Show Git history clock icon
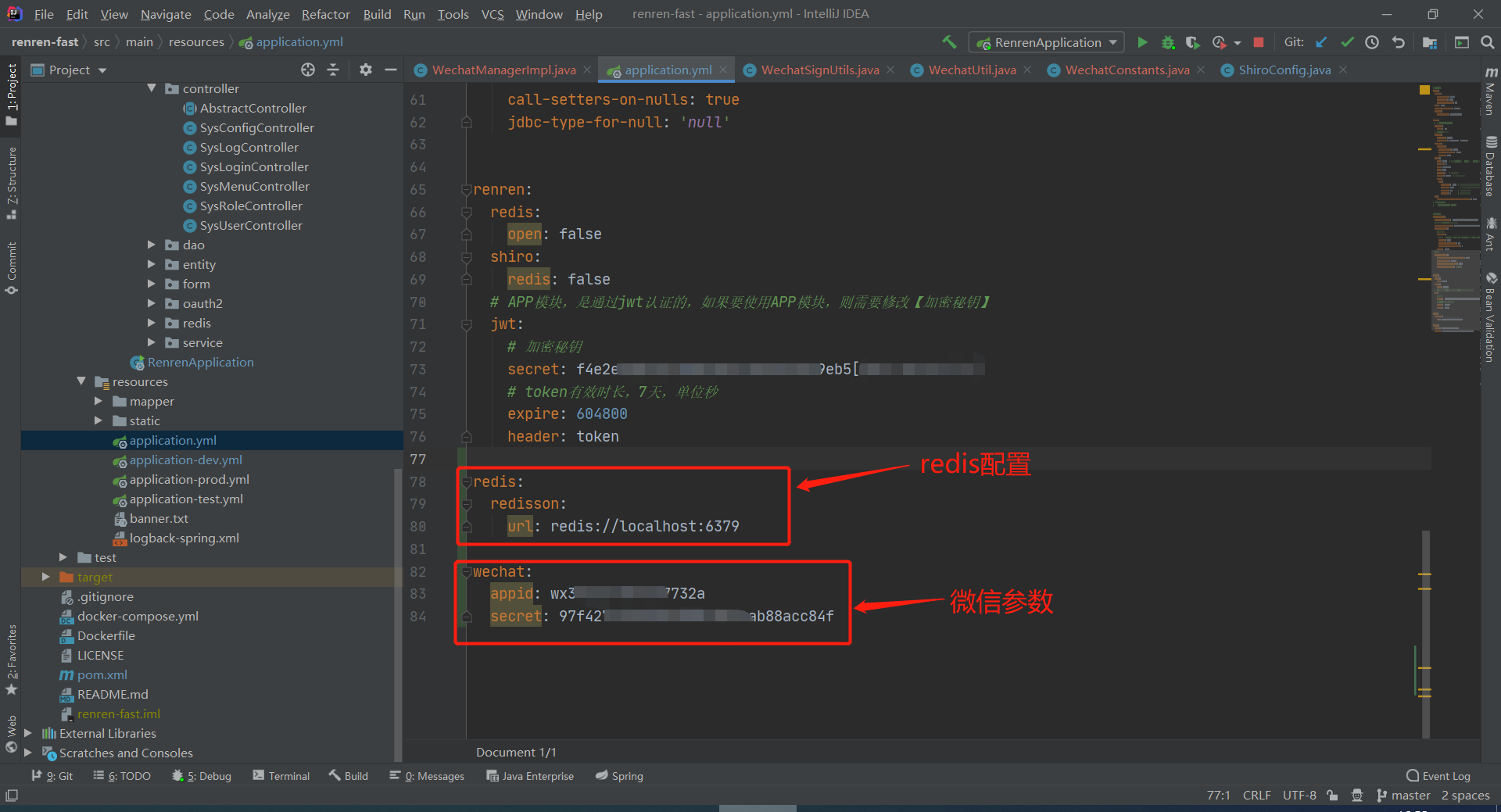This screenshot has width=1501, height=812. point(1372,42)
